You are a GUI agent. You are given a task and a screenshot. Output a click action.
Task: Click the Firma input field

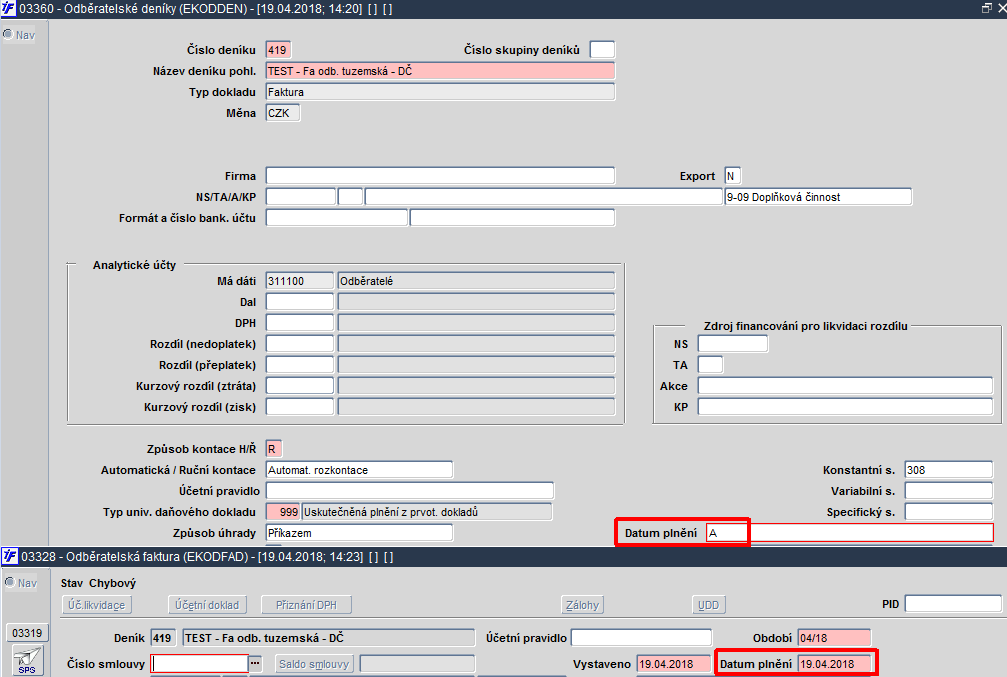(440, 176)
